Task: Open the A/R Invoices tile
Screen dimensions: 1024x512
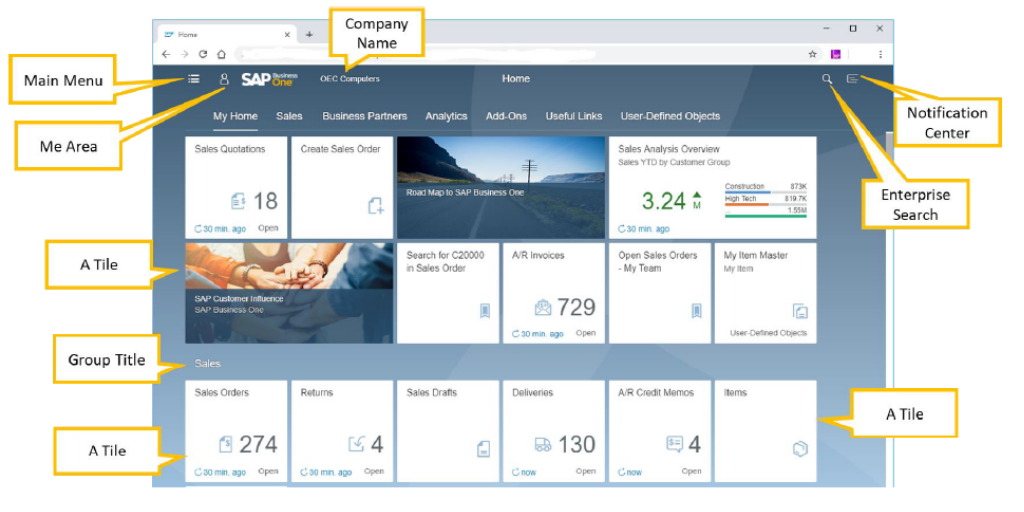Action: tap(553, 293)
